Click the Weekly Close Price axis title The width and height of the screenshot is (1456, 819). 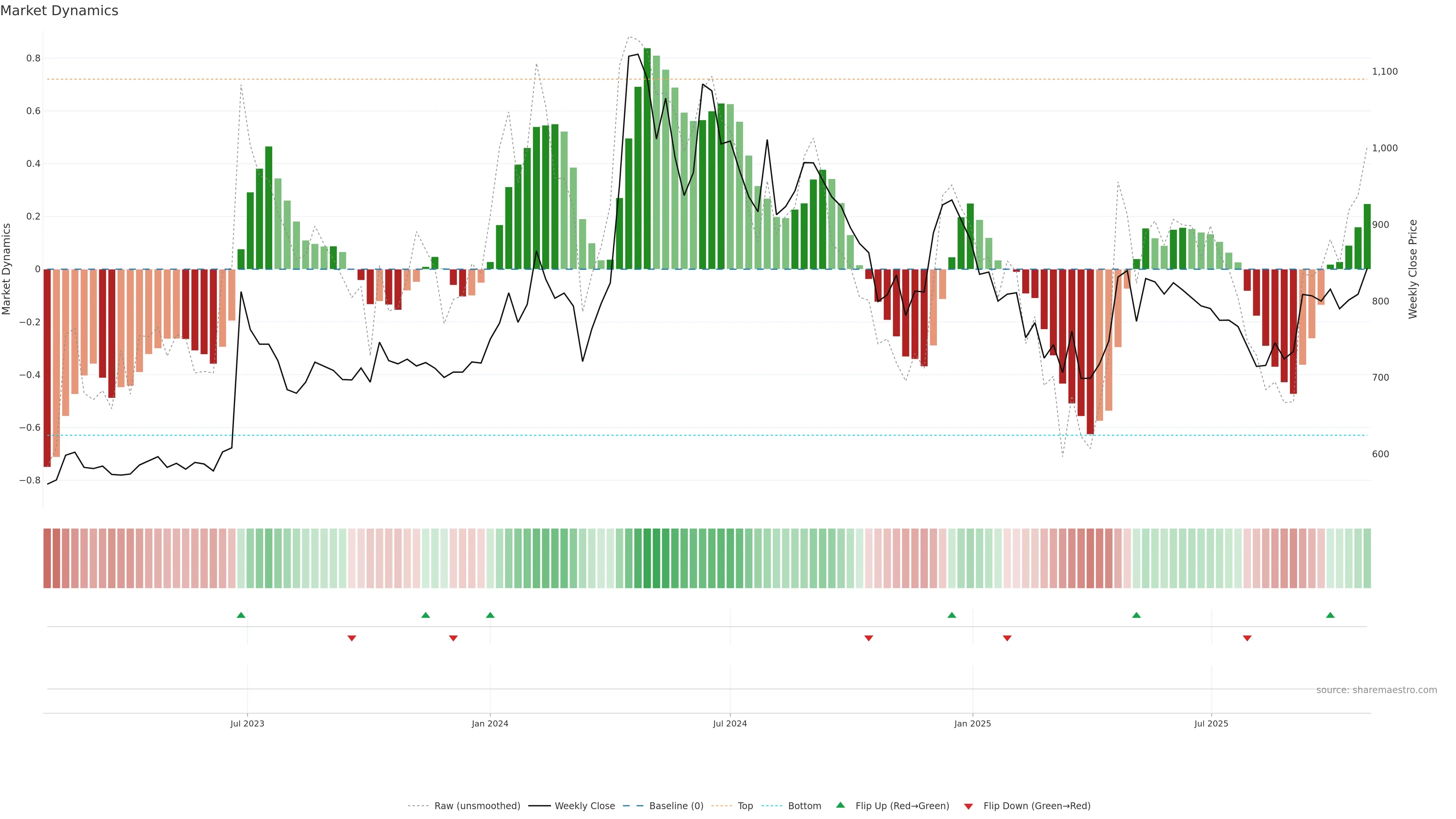pyautogui.click(x=1412, y=269)
